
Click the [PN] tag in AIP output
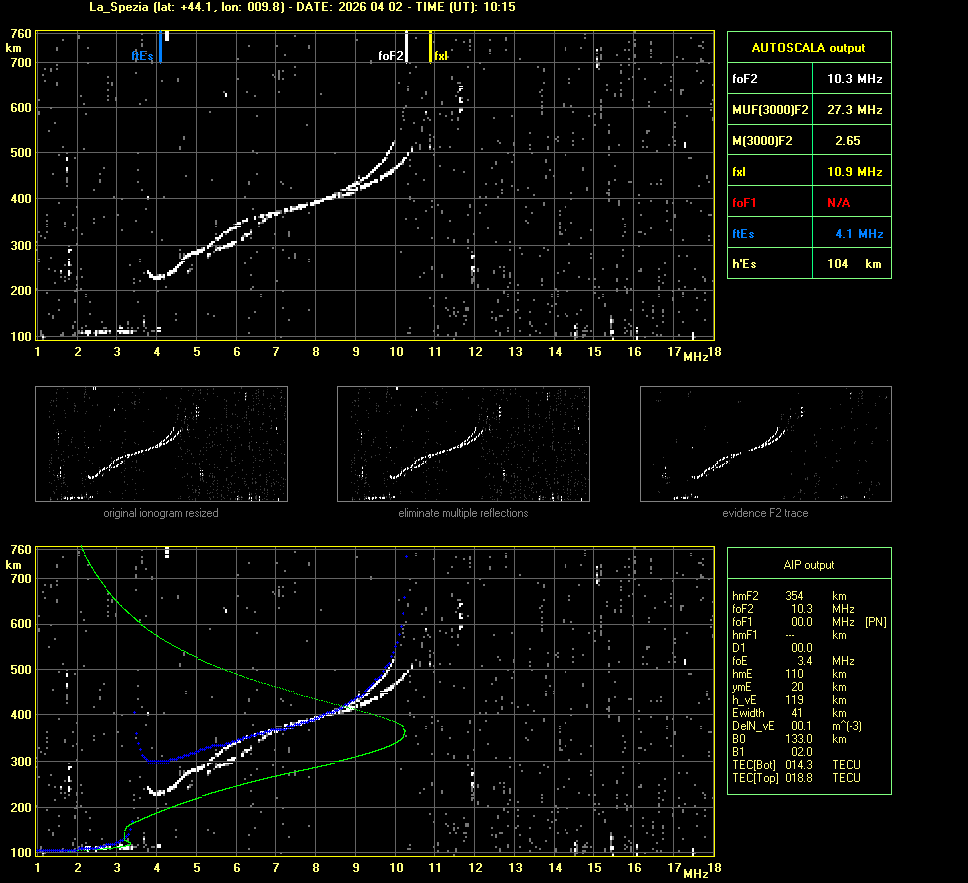pyautogui.click(x=875, y=621)
